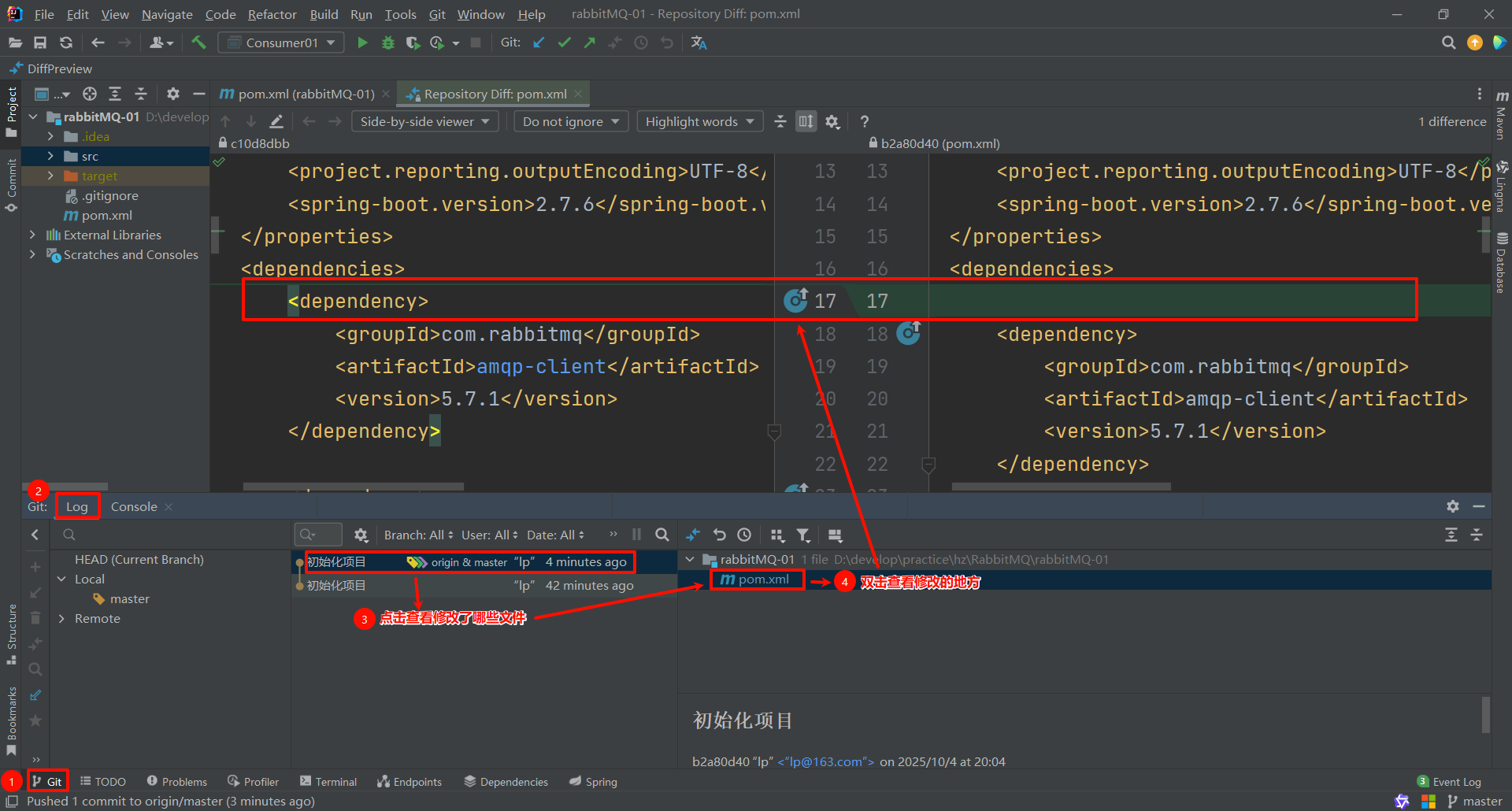Open the Refactor menu

click(272, 14)
